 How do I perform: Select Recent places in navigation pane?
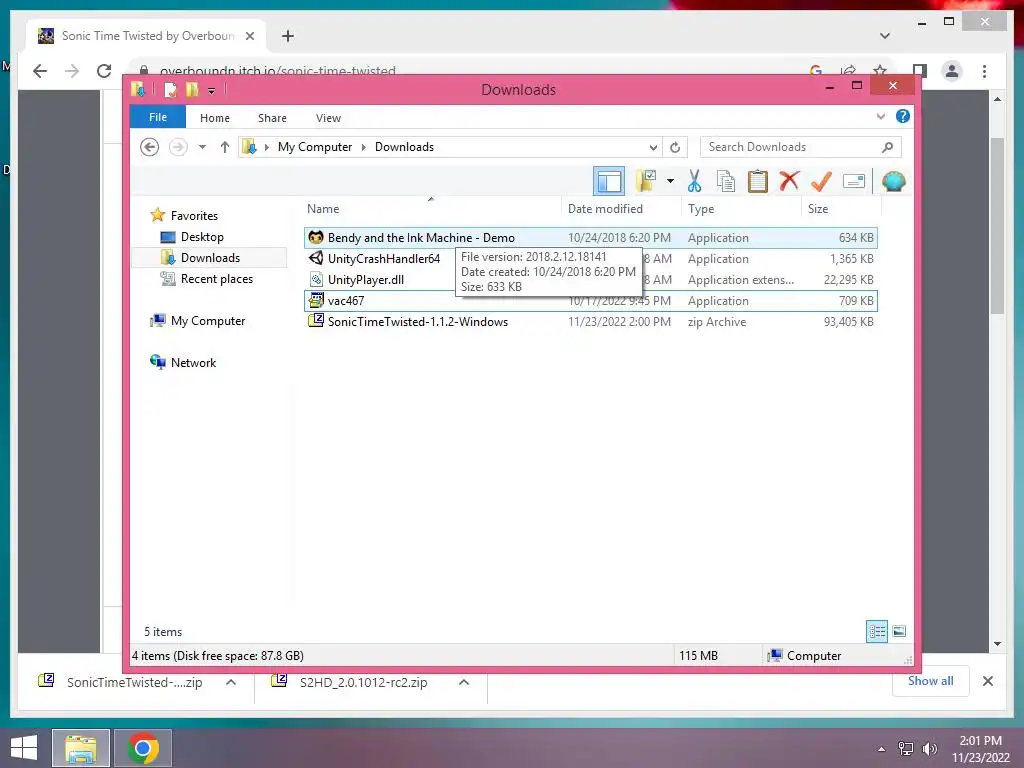(217, 279)
